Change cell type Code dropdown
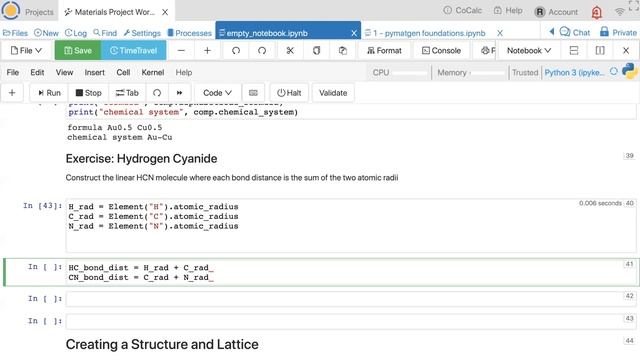Viewport: 640px width, 360px height. click(x=217, y=93)
